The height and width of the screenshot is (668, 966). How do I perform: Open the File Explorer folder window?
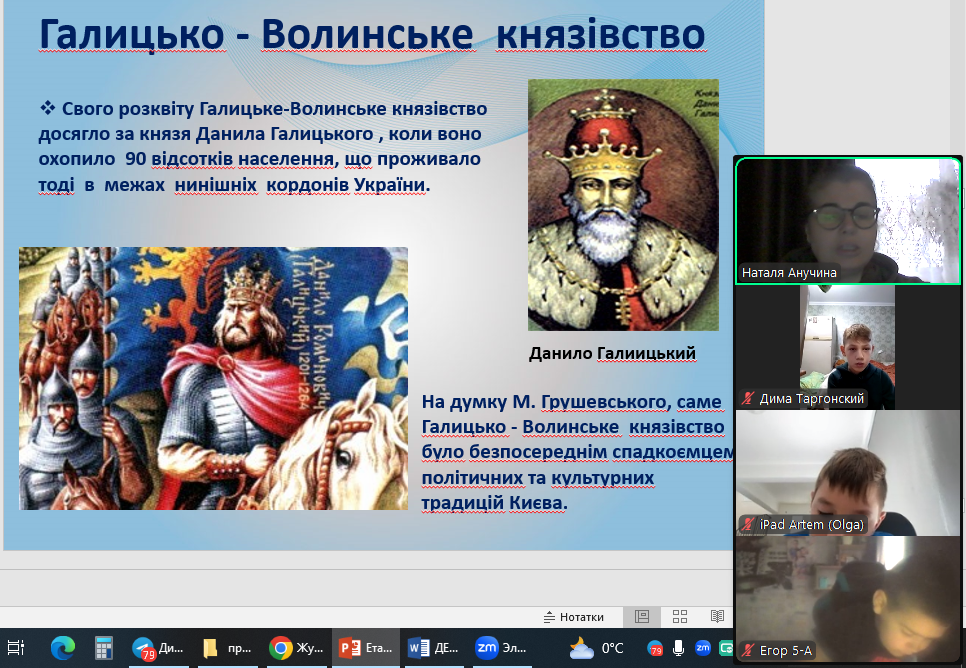pyautogui.click(x=227, y=648)
